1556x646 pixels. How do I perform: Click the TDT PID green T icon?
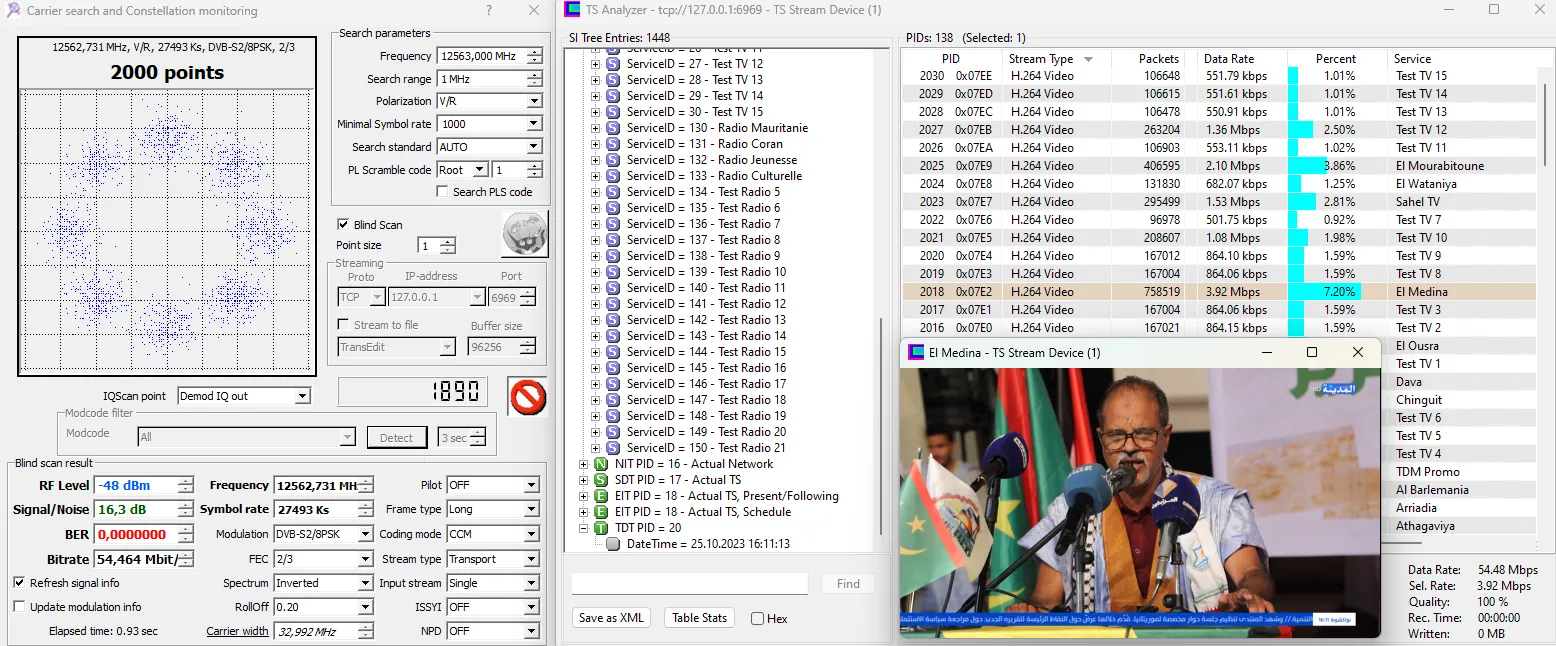pos(601,528)
